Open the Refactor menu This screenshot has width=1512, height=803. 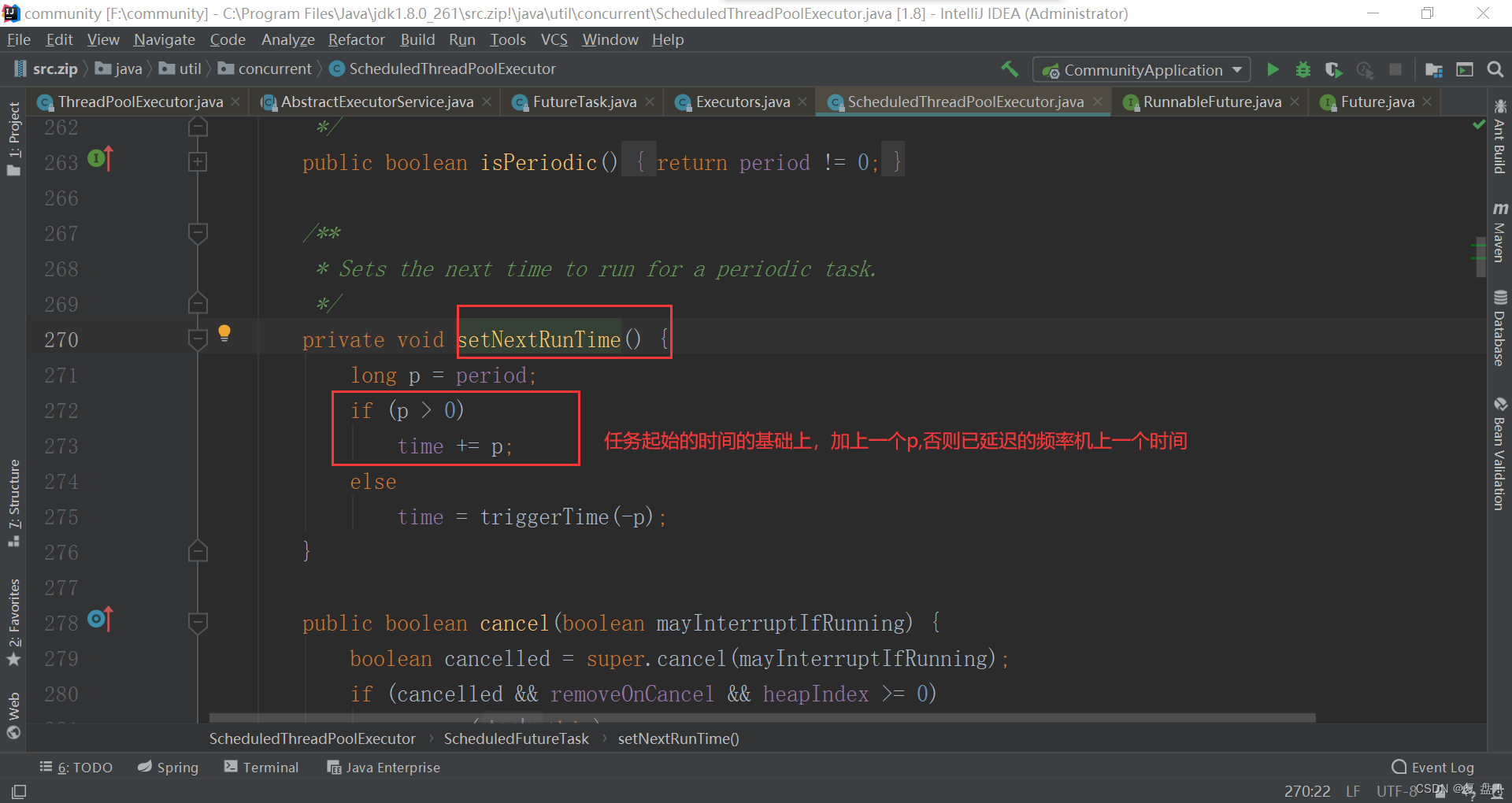(357, 39)
